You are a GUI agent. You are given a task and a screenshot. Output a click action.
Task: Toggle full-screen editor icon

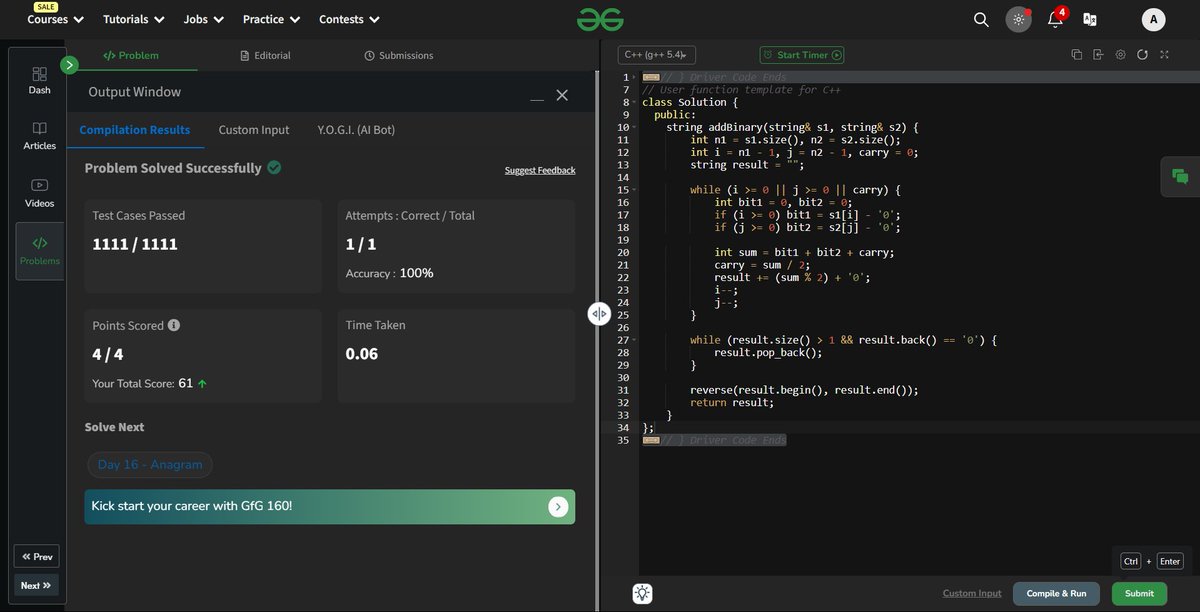pos(1164,55)
